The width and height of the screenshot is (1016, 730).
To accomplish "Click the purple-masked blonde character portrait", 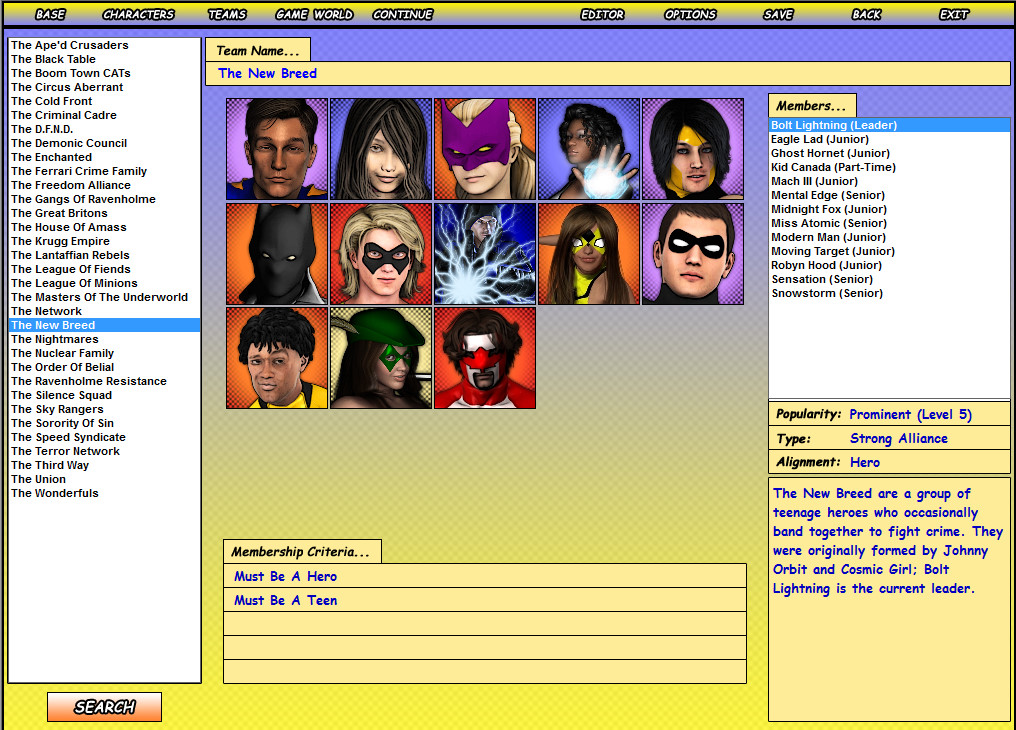I will click(485, 149).
